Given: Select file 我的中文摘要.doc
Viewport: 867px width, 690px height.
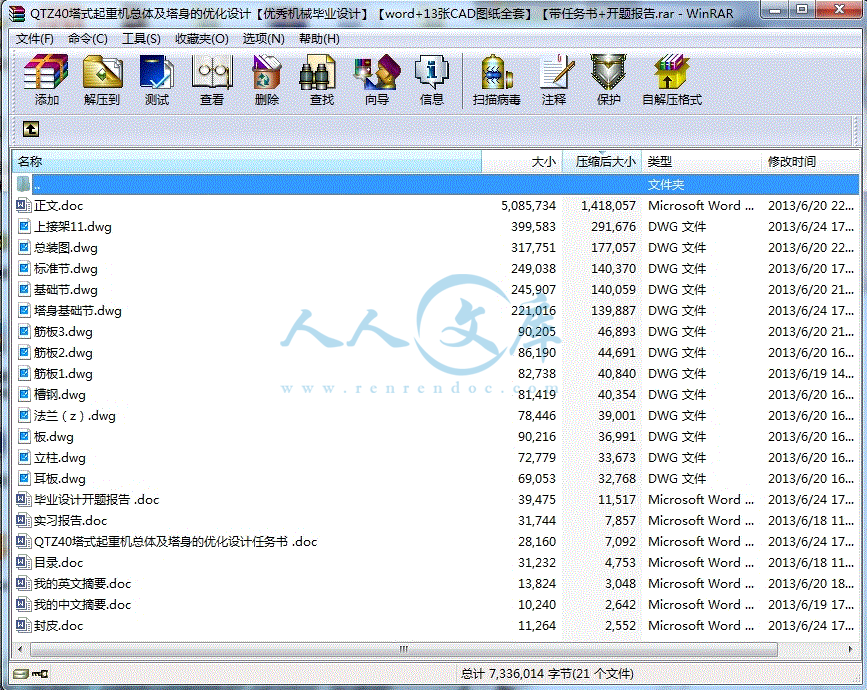Looking at the screenshot, I should click(x=82, y=605).
